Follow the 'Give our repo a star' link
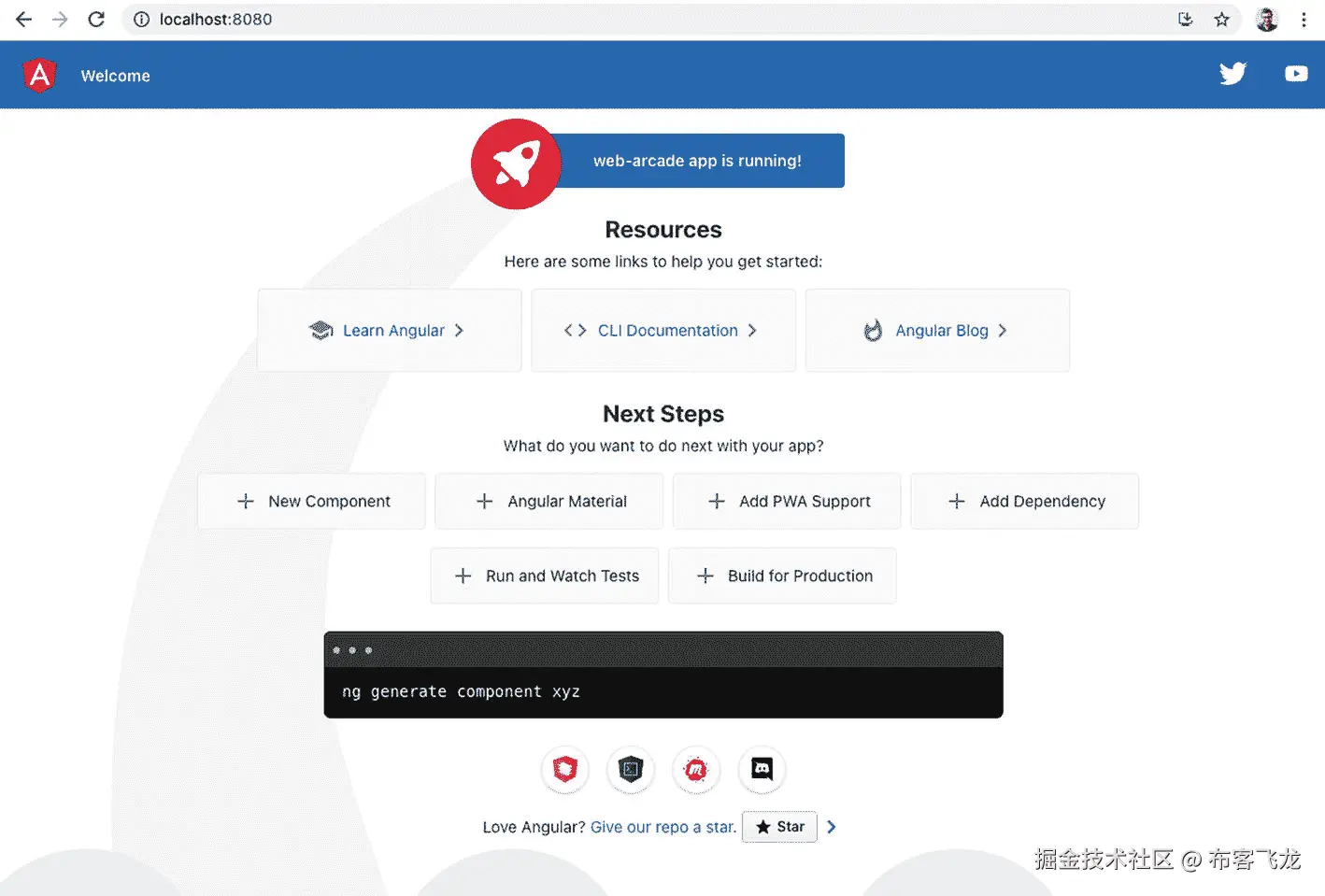 pyautogui.click(x=663, y=827)
